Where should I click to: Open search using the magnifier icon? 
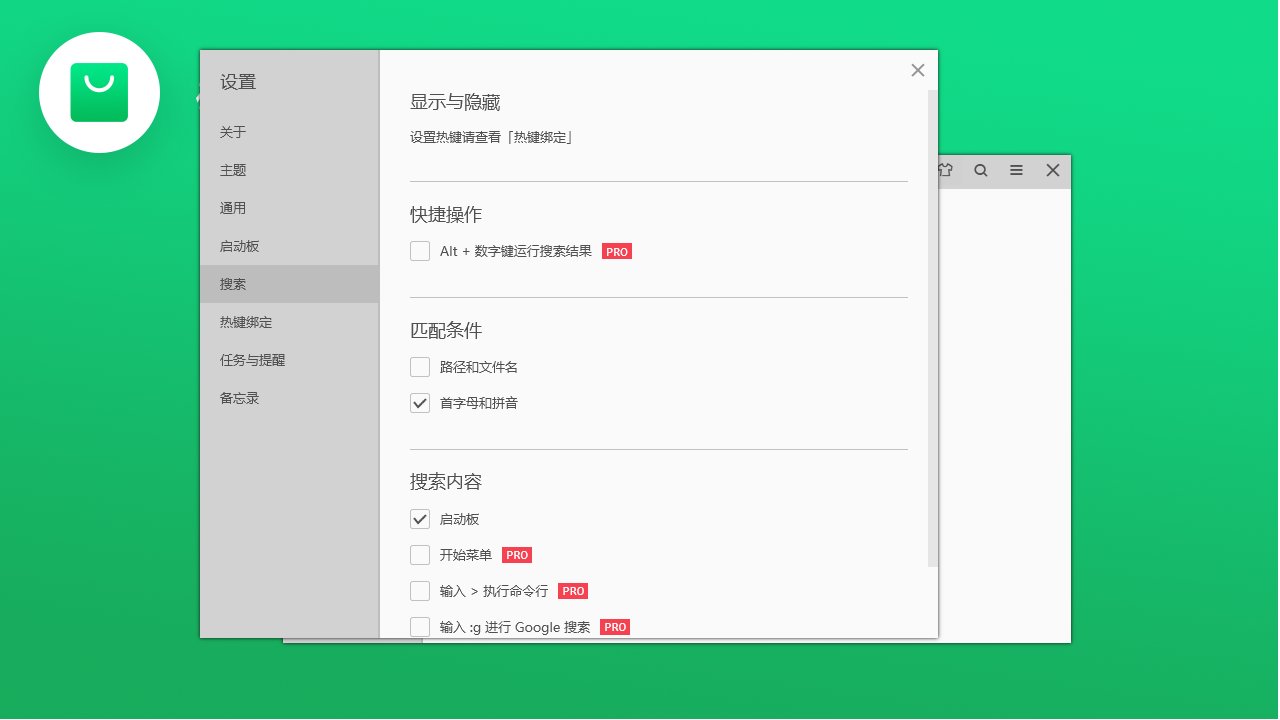tap(980, 170)
